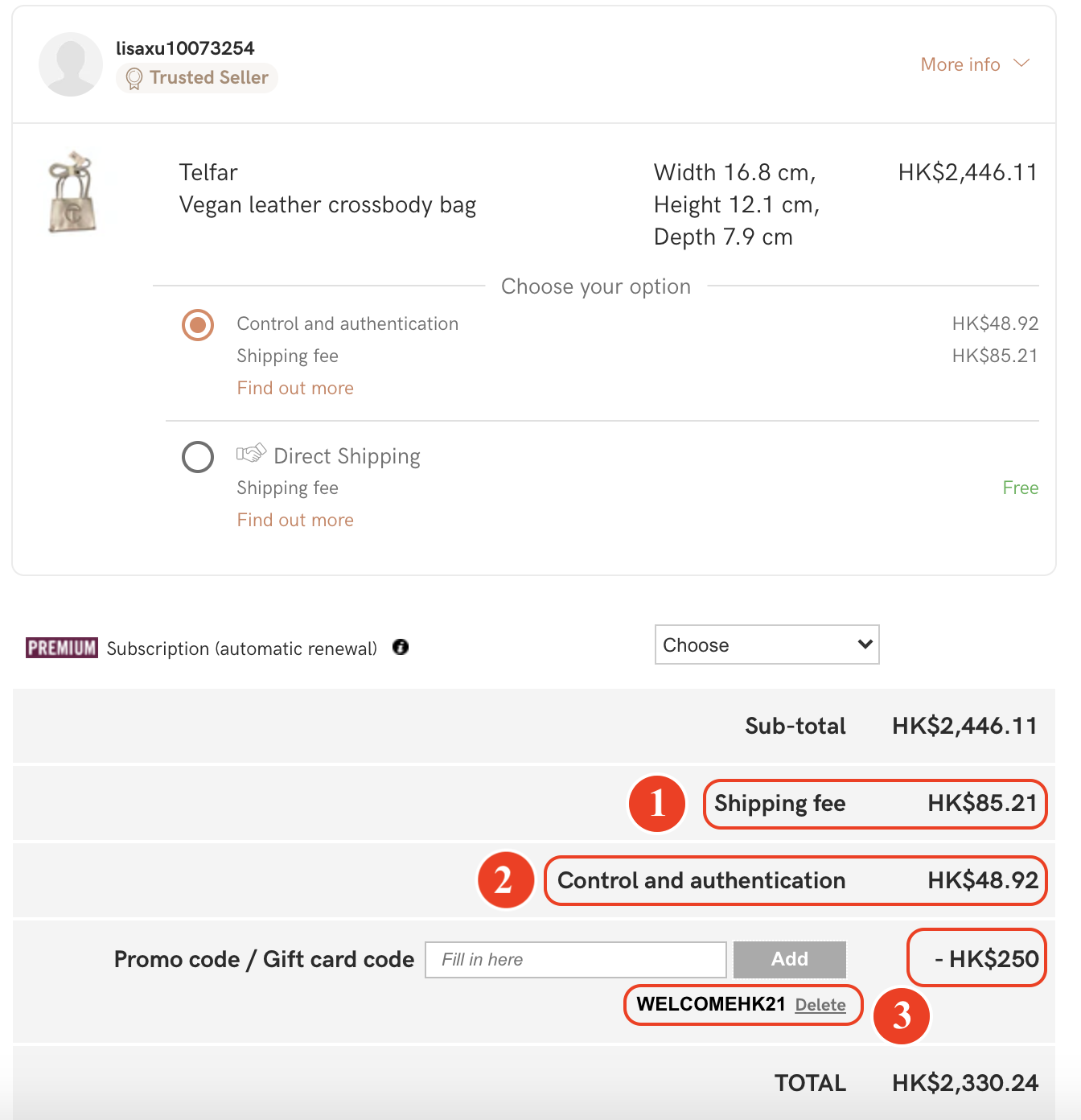Open Find out more under Control and authentication
This screenshot has height=1120, width=1081.
click(x=295, y=388)
